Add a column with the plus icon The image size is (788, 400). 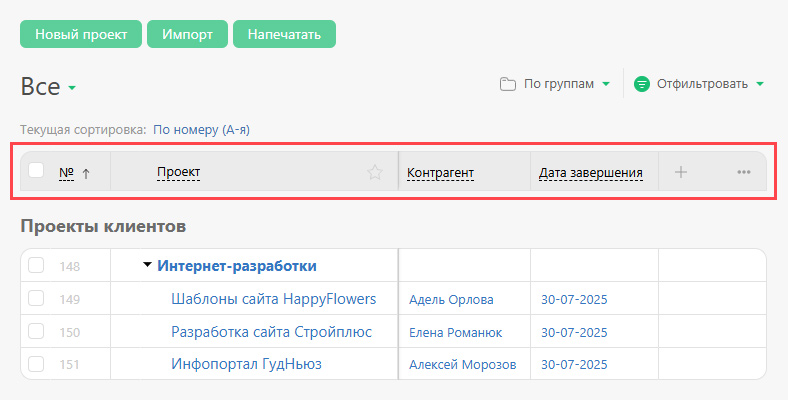(681, 172)
